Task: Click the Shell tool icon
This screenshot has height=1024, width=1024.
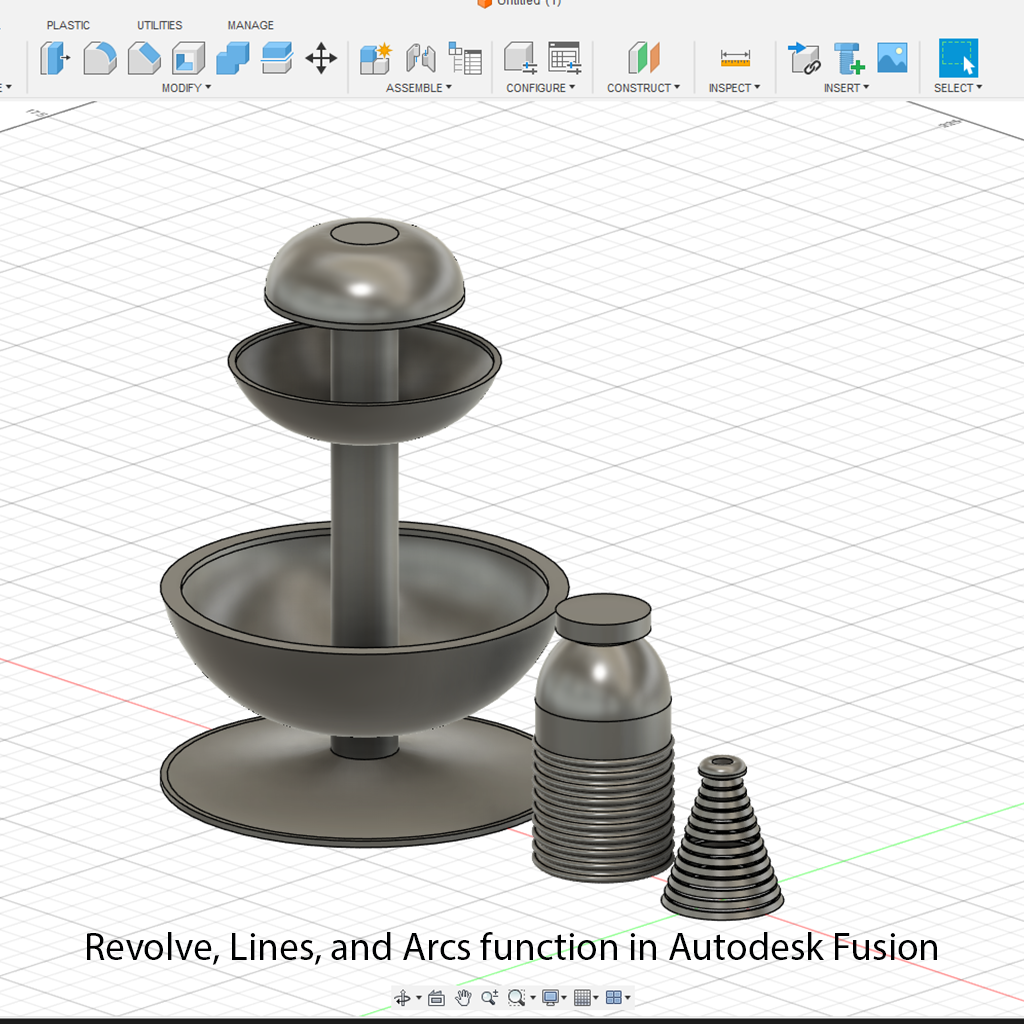Action: click(x=188, y=59)
